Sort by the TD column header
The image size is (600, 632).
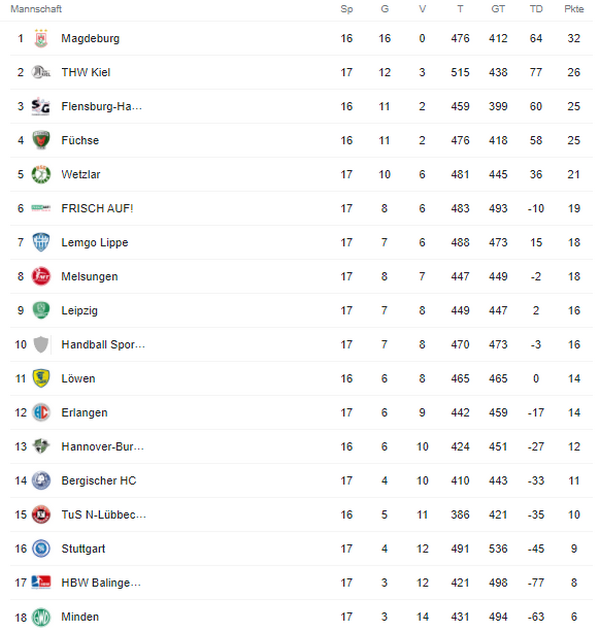536,9
